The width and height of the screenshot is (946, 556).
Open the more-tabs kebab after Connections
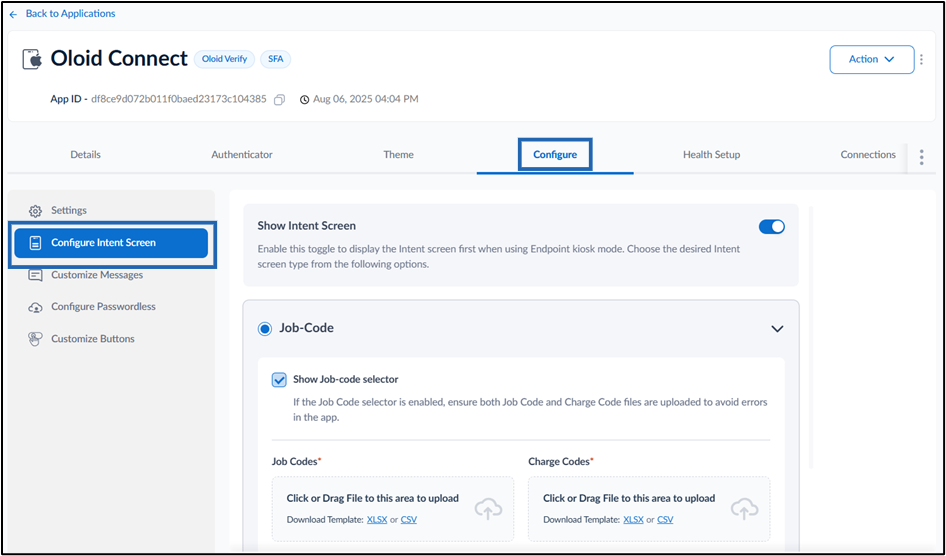921,157
